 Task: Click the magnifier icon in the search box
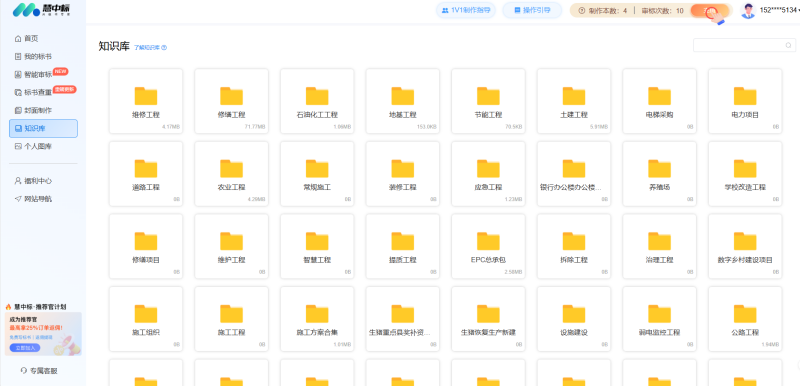[x=789, y=45]
